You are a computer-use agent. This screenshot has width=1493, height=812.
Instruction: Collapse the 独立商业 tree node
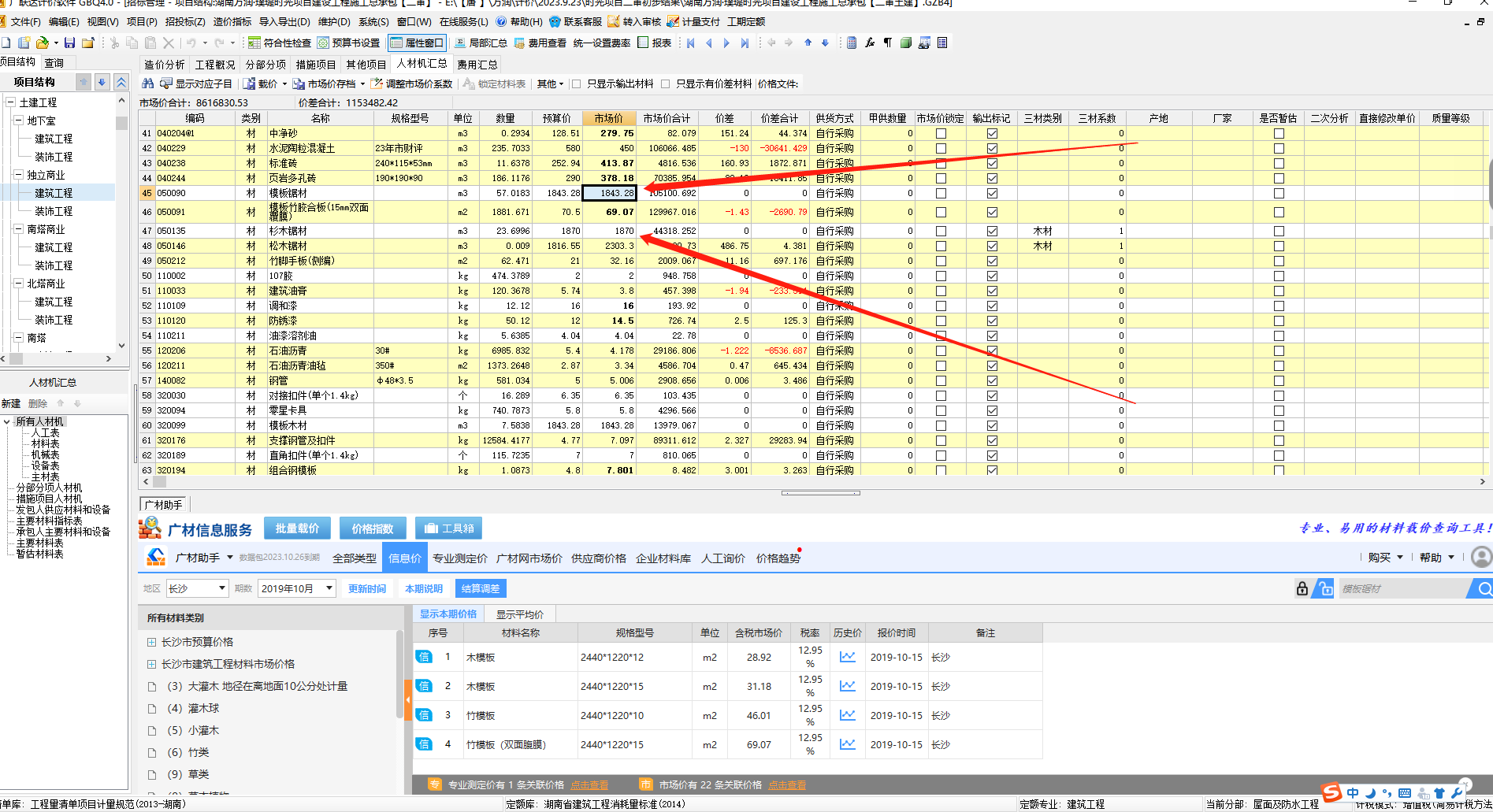point(18,175)
